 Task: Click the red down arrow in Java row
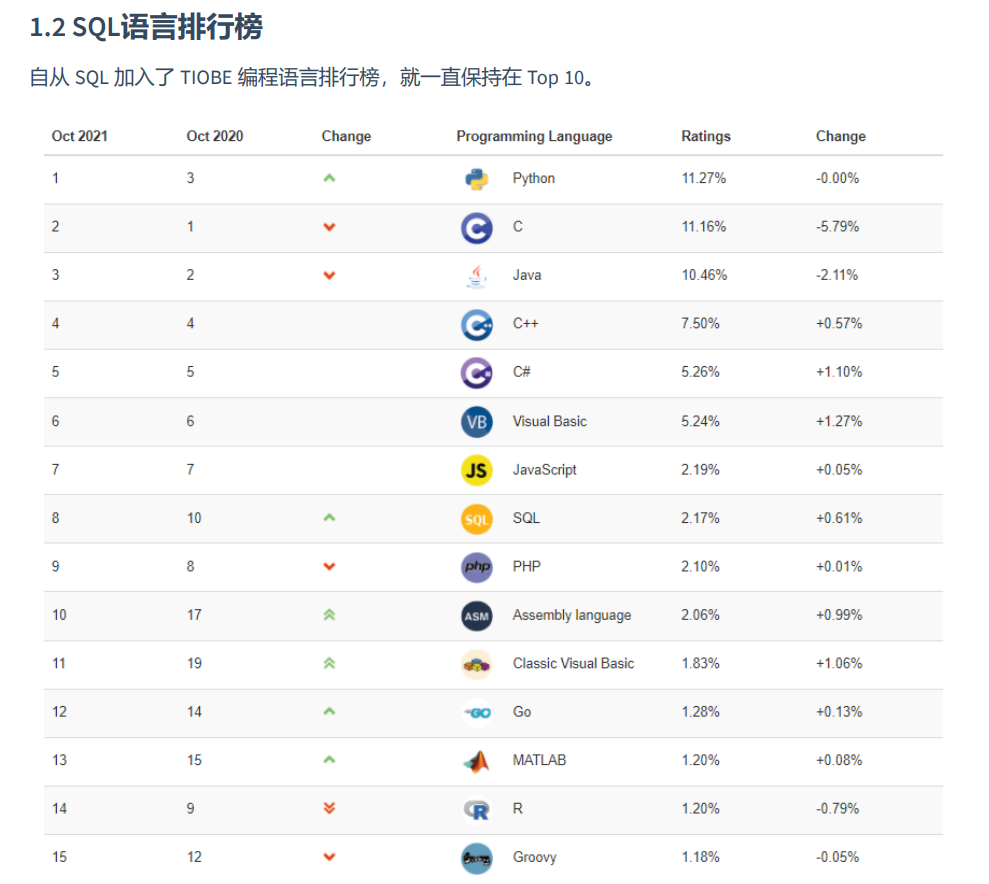pos(329,276)
